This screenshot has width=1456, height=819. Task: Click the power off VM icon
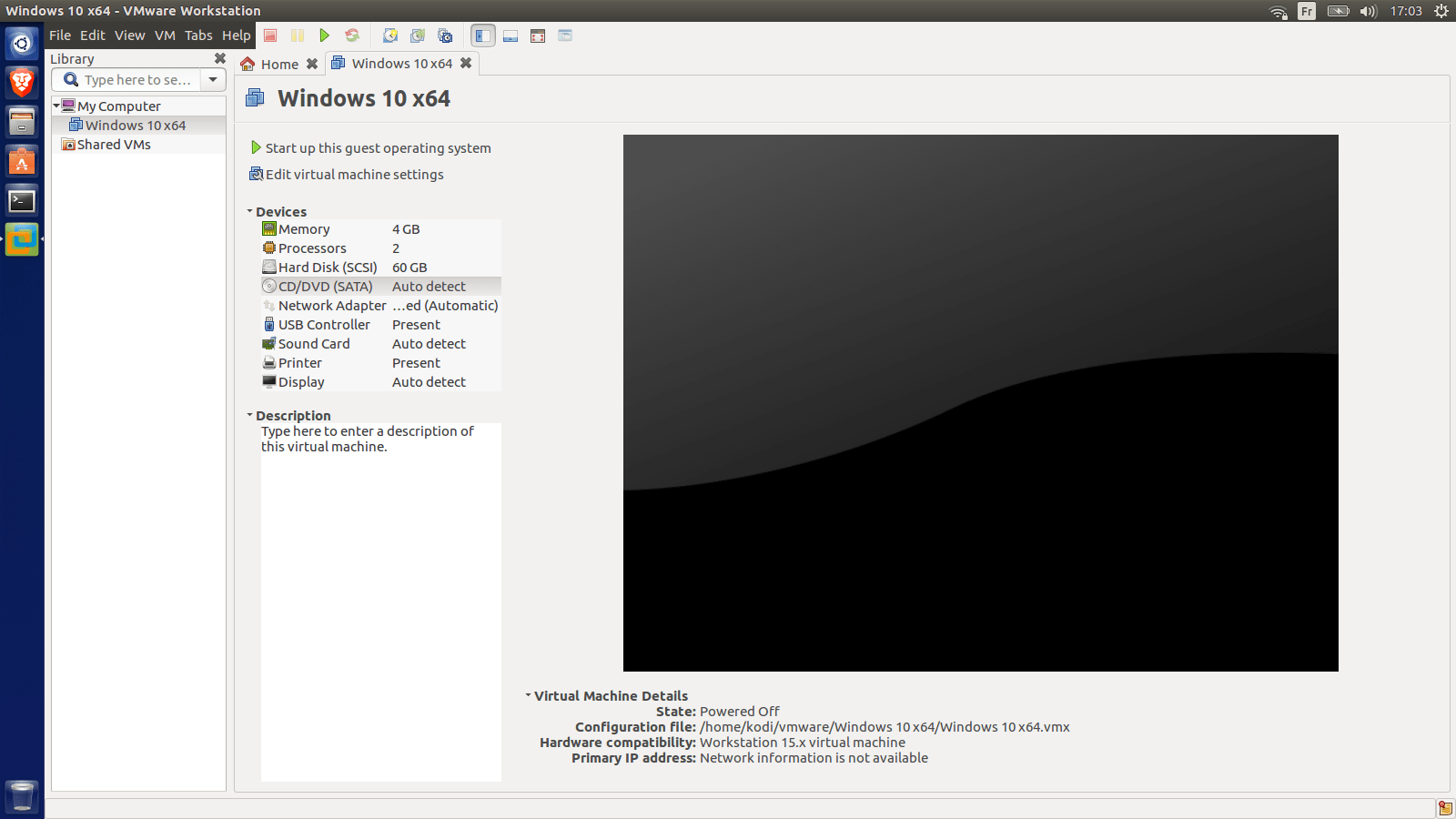[269, 35]
